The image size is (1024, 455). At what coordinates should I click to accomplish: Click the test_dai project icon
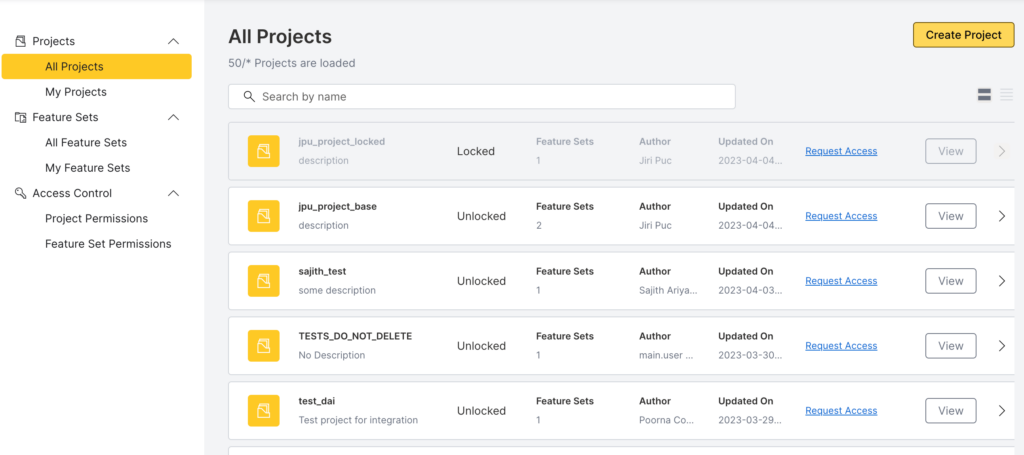pos(264,411)
